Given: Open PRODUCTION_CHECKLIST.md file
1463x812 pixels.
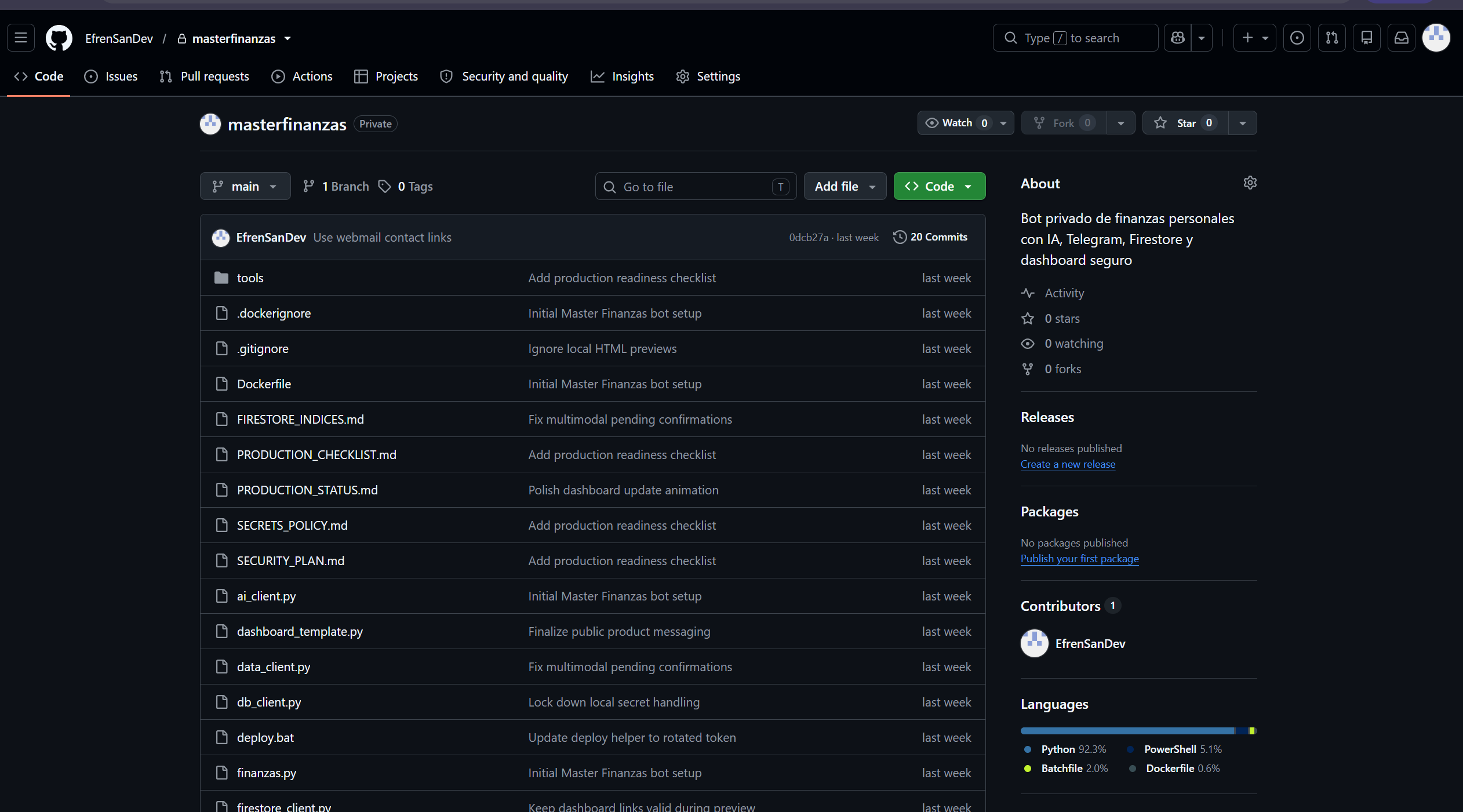Looking at the screenshot, I should click(x=316, y=455).
